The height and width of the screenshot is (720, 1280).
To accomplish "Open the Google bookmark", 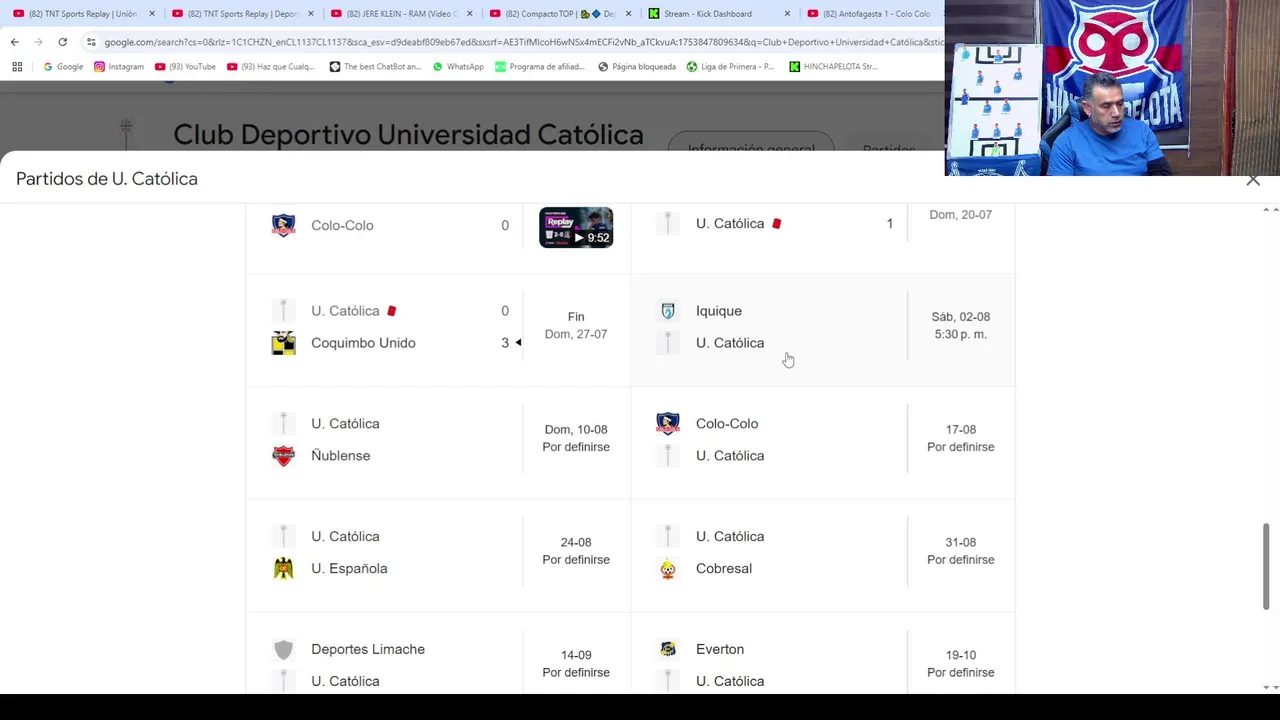I will (63, 67).
